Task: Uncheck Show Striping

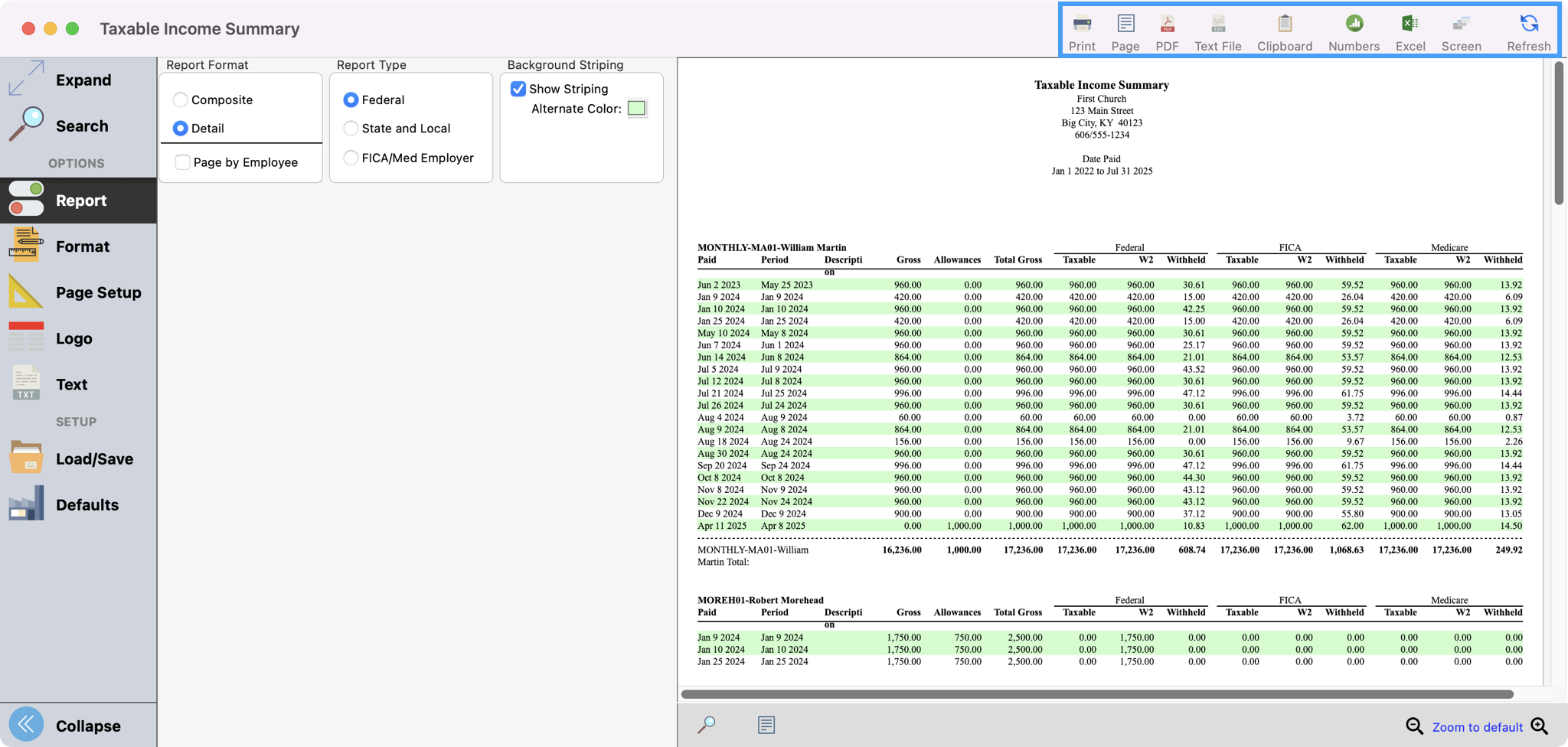Action: [x=518, y=89]
